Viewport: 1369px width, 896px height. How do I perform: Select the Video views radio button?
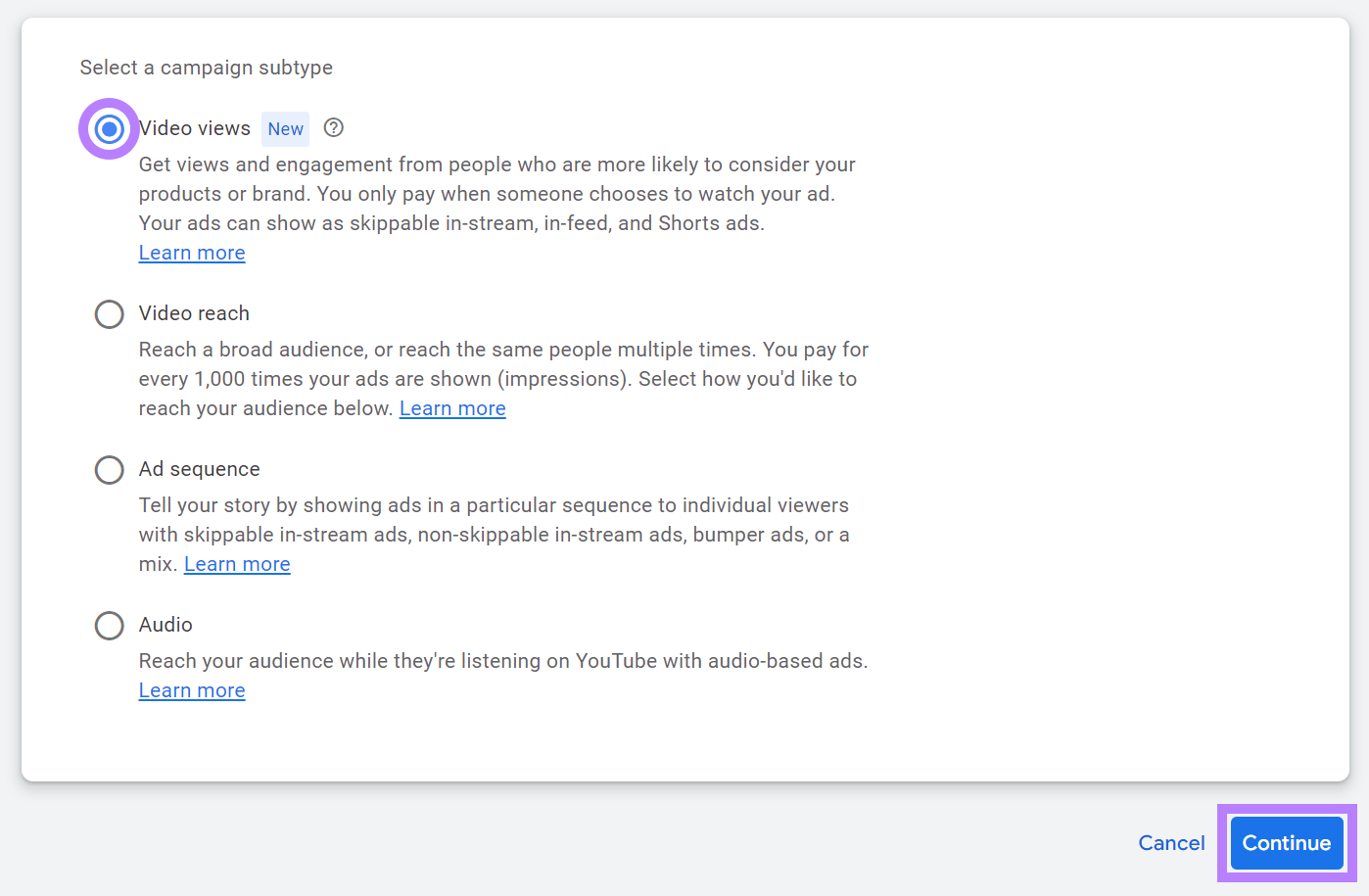pos(109,128)
